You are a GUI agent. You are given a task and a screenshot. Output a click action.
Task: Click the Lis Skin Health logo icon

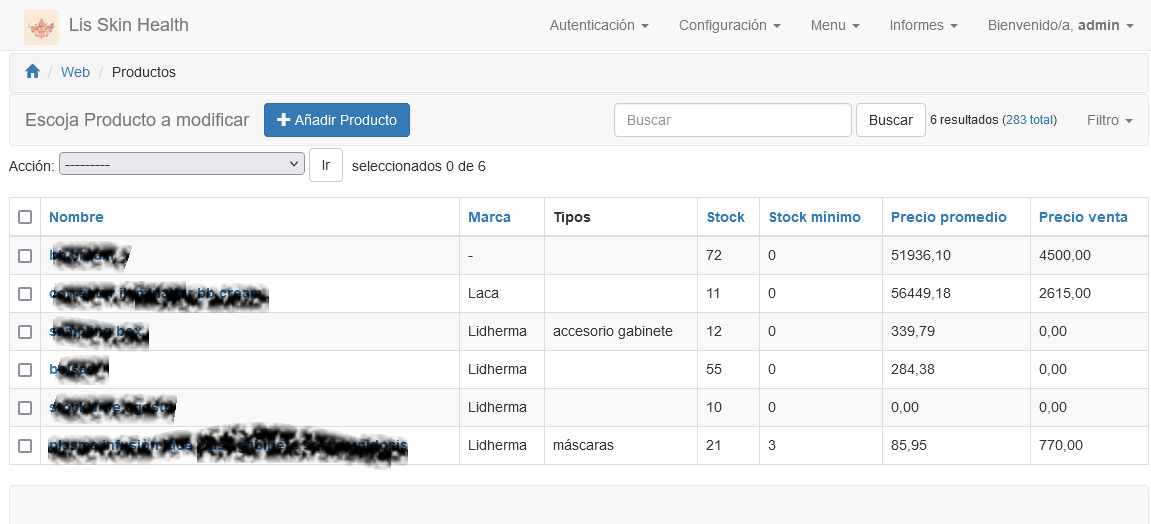coord(41,26)
